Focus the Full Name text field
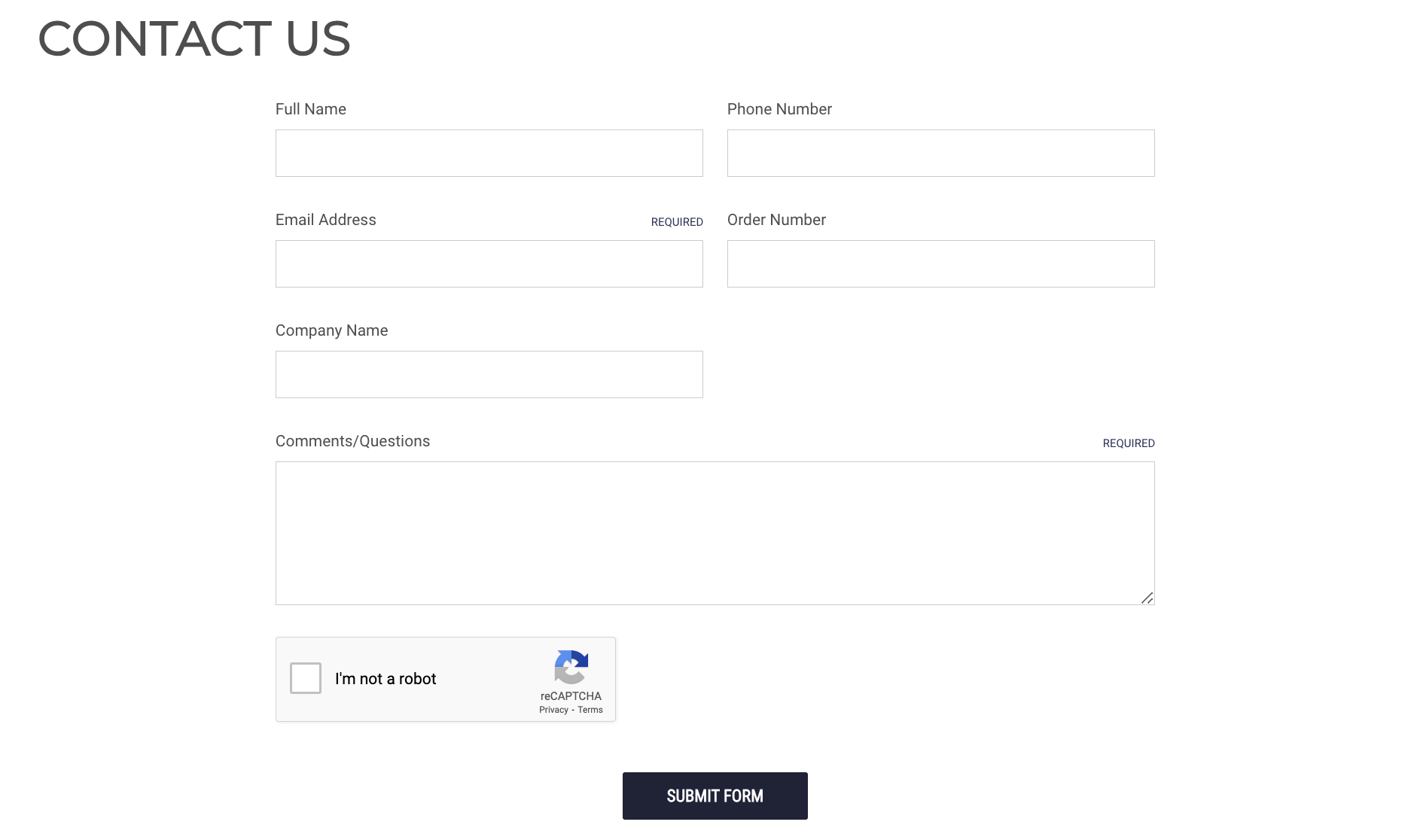1417x840 pixels. (x=489, y=154)
